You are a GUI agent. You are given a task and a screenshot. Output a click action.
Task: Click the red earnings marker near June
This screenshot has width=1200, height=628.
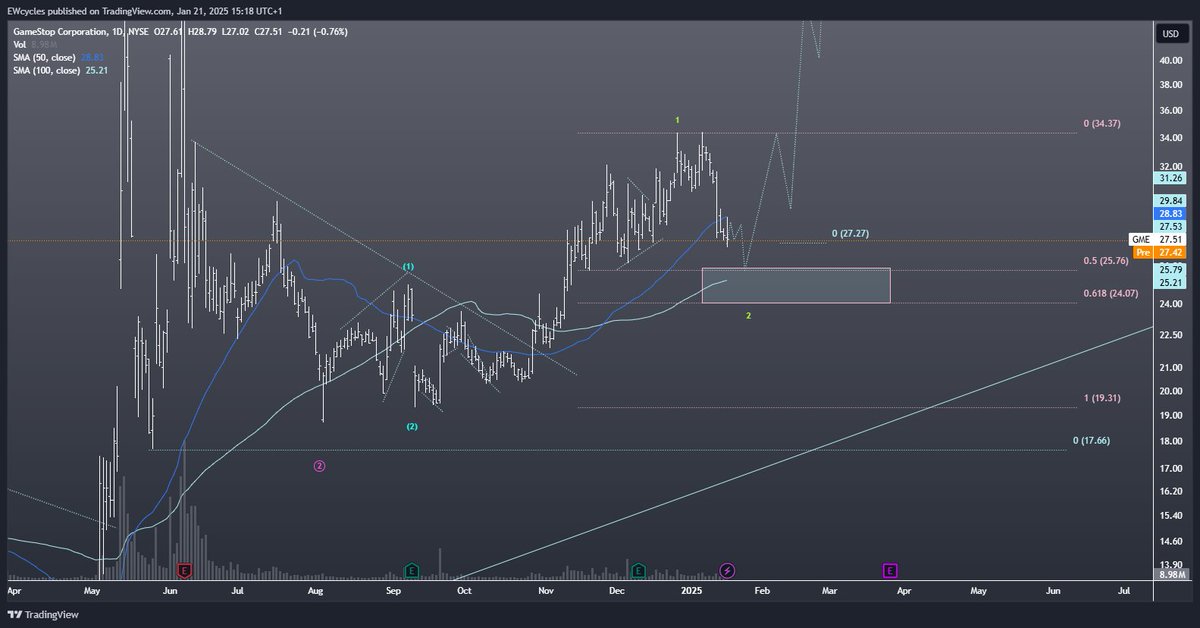pos(184,570)
